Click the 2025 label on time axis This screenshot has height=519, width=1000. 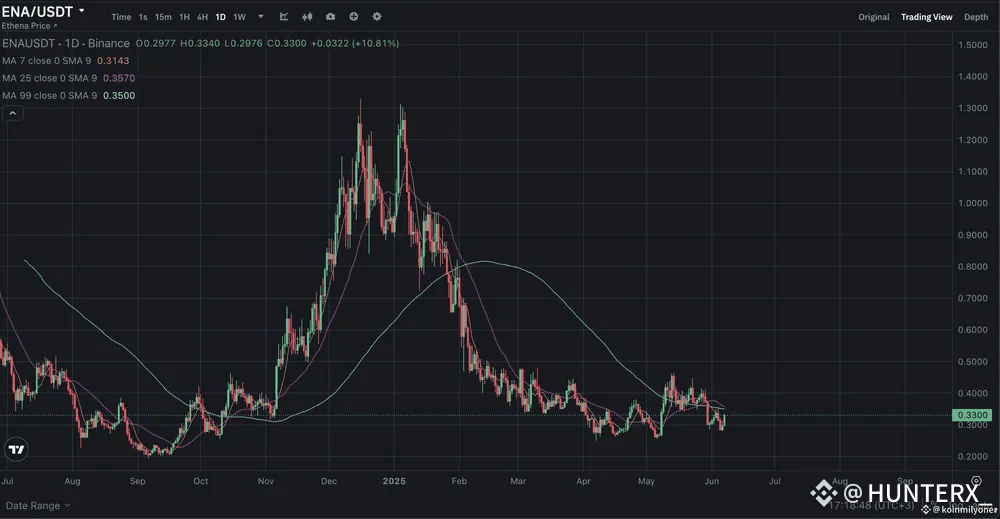(x=394, y=481)
